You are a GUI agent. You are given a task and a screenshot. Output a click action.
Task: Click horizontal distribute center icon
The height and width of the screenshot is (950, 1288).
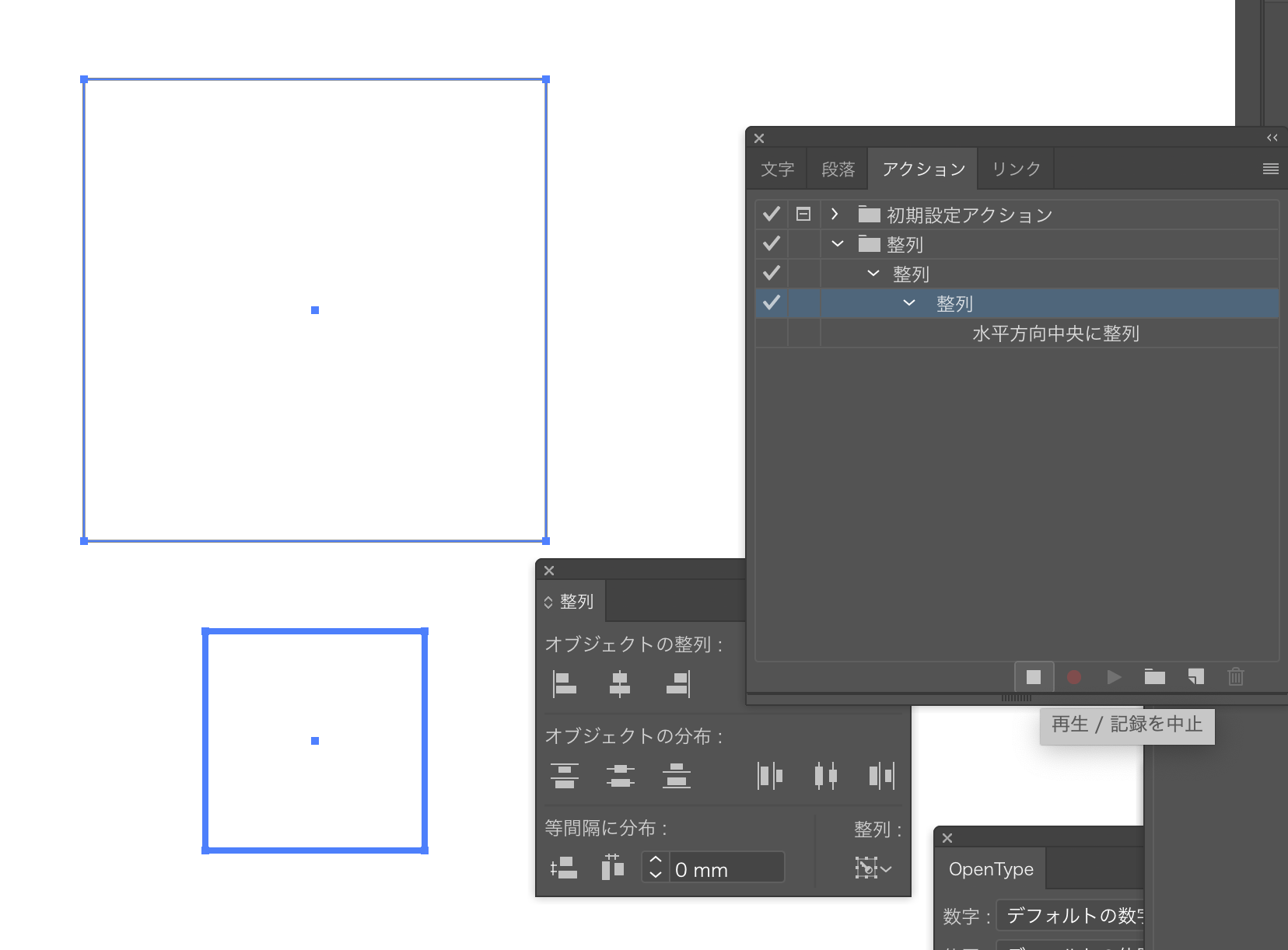click(825, 775)
